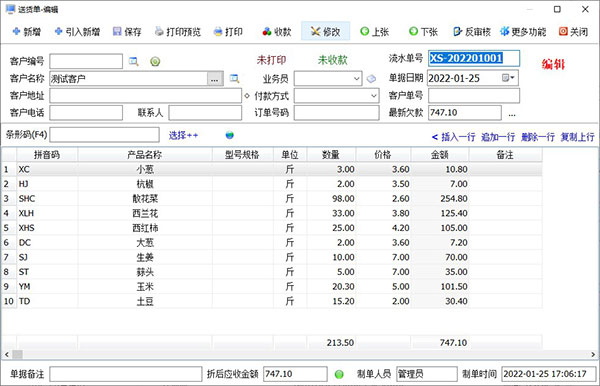The image size is (600, 386).
Task: Click the 修改 edit toolbar button
Action: coord(326,31)
